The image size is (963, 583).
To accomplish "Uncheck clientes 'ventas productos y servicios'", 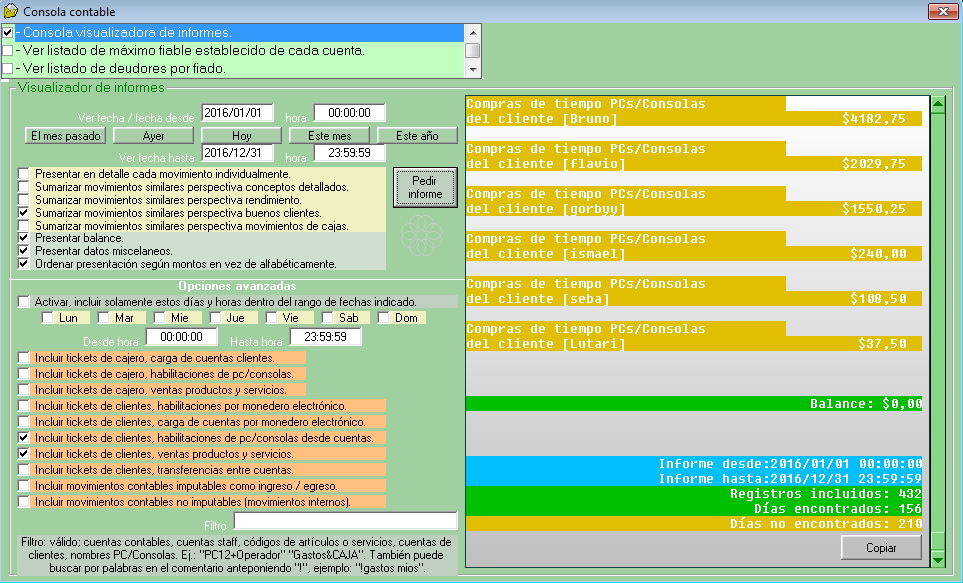I will point(23,453).
